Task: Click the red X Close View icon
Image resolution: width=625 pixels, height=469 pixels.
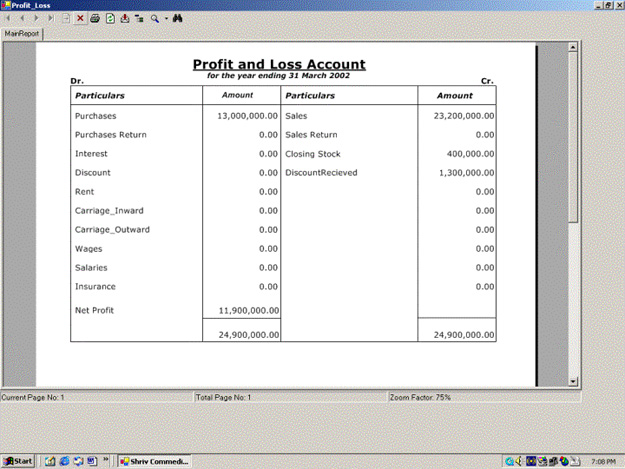Action: (x=81, y=18)
